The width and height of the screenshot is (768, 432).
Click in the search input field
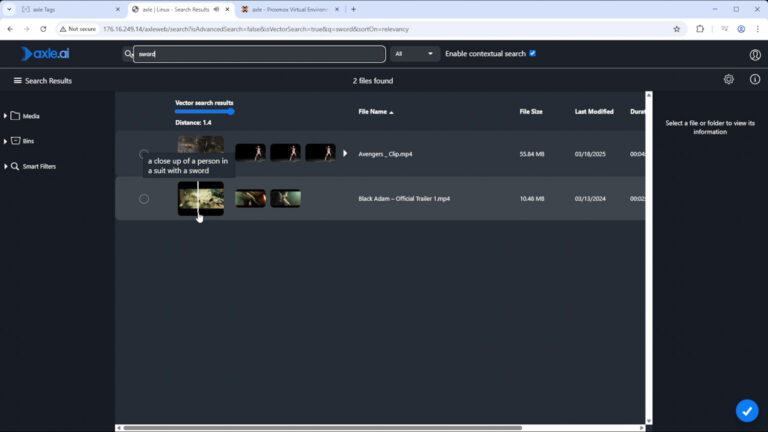pos(259,54)
